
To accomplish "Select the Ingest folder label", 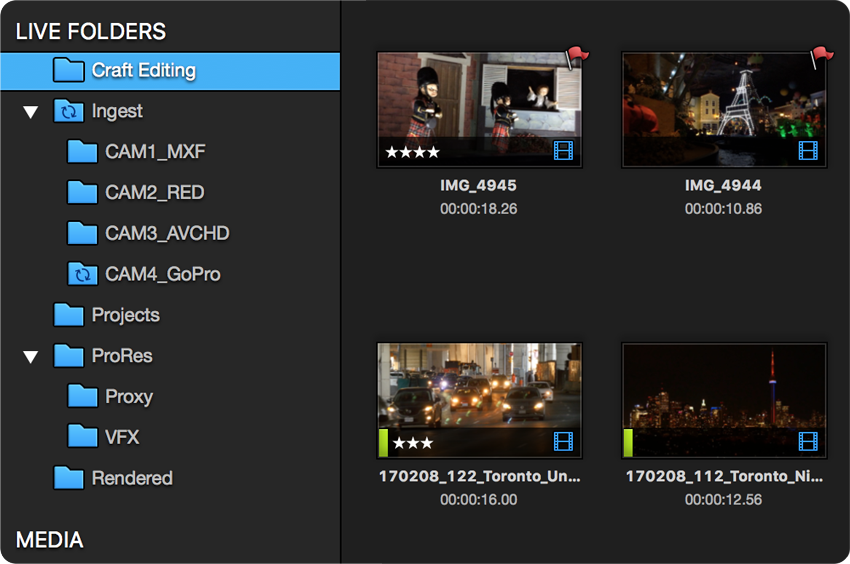I will (117, 111).
